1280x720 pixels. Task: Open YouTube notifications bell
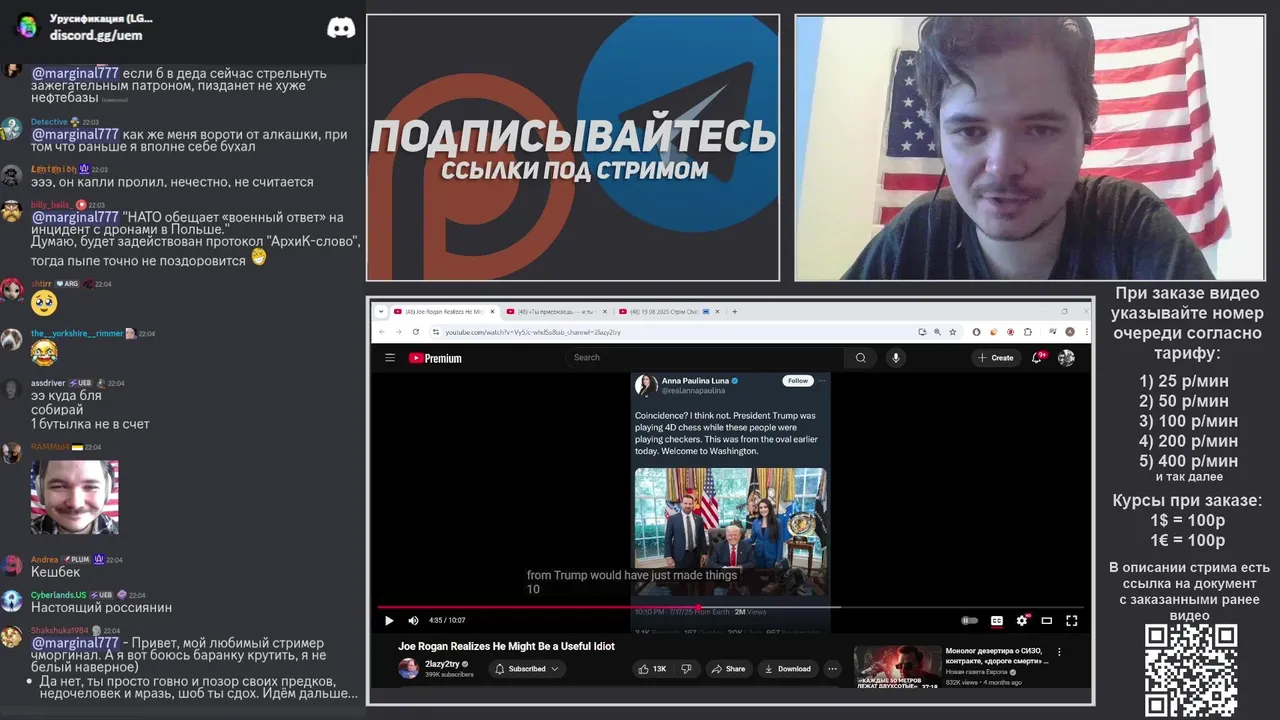pos(1038,357)
